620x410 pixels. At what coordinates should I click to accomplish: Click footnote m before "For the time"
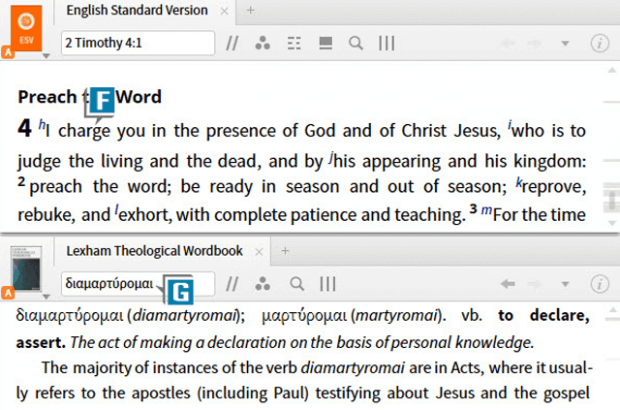pyautogui.click(x=486, y=210)
